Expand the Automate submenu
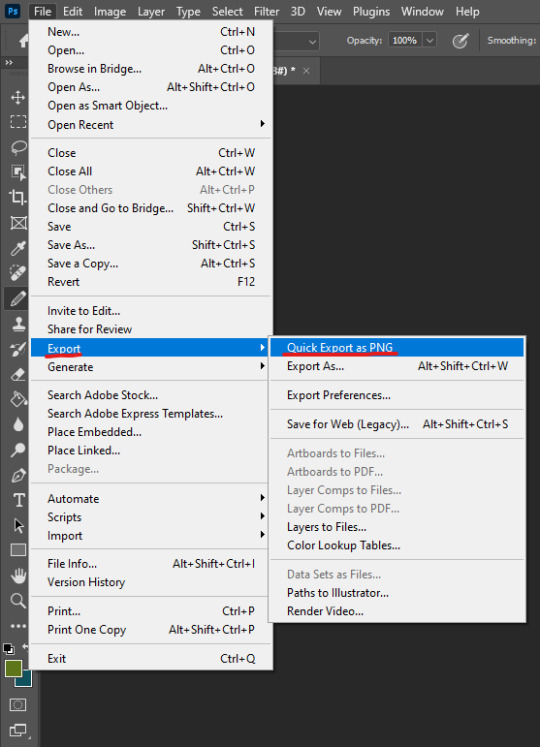This screenshot has width=540, height=747. pos(151,499)
